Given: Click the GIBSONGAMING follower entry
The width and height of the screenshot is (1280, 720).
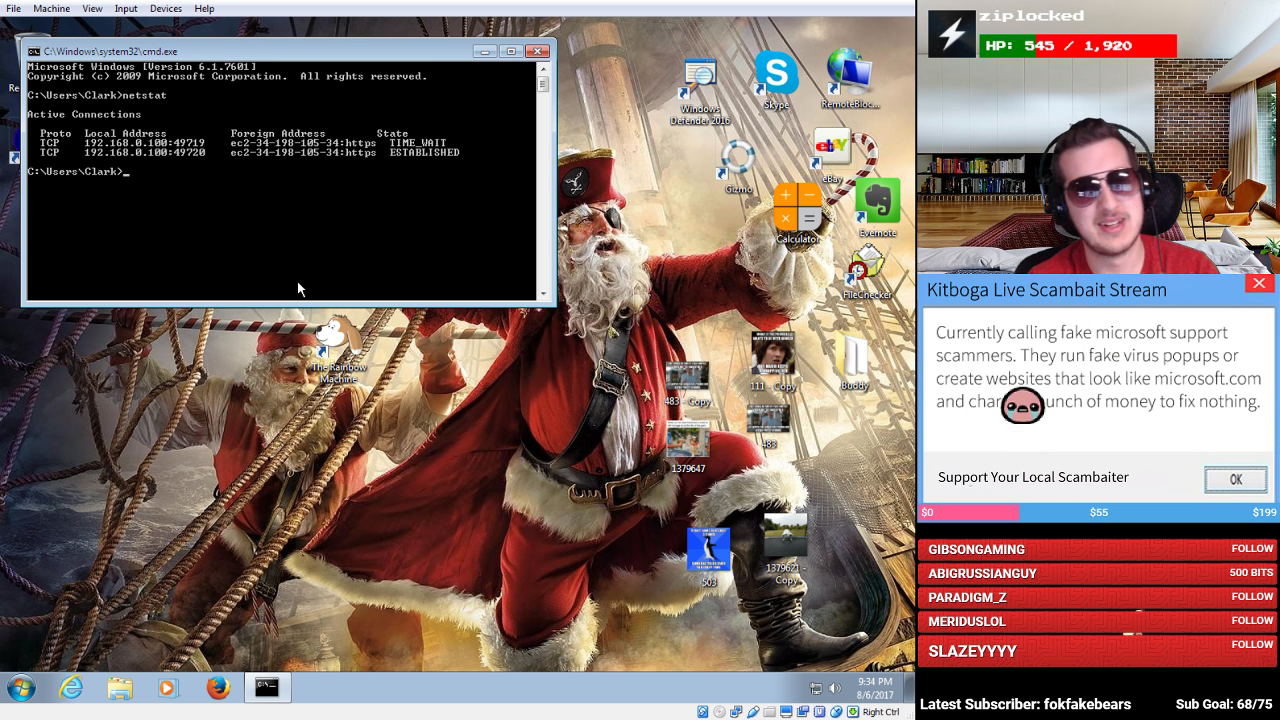Looking at the screenshot, I should click(1099, 549).
